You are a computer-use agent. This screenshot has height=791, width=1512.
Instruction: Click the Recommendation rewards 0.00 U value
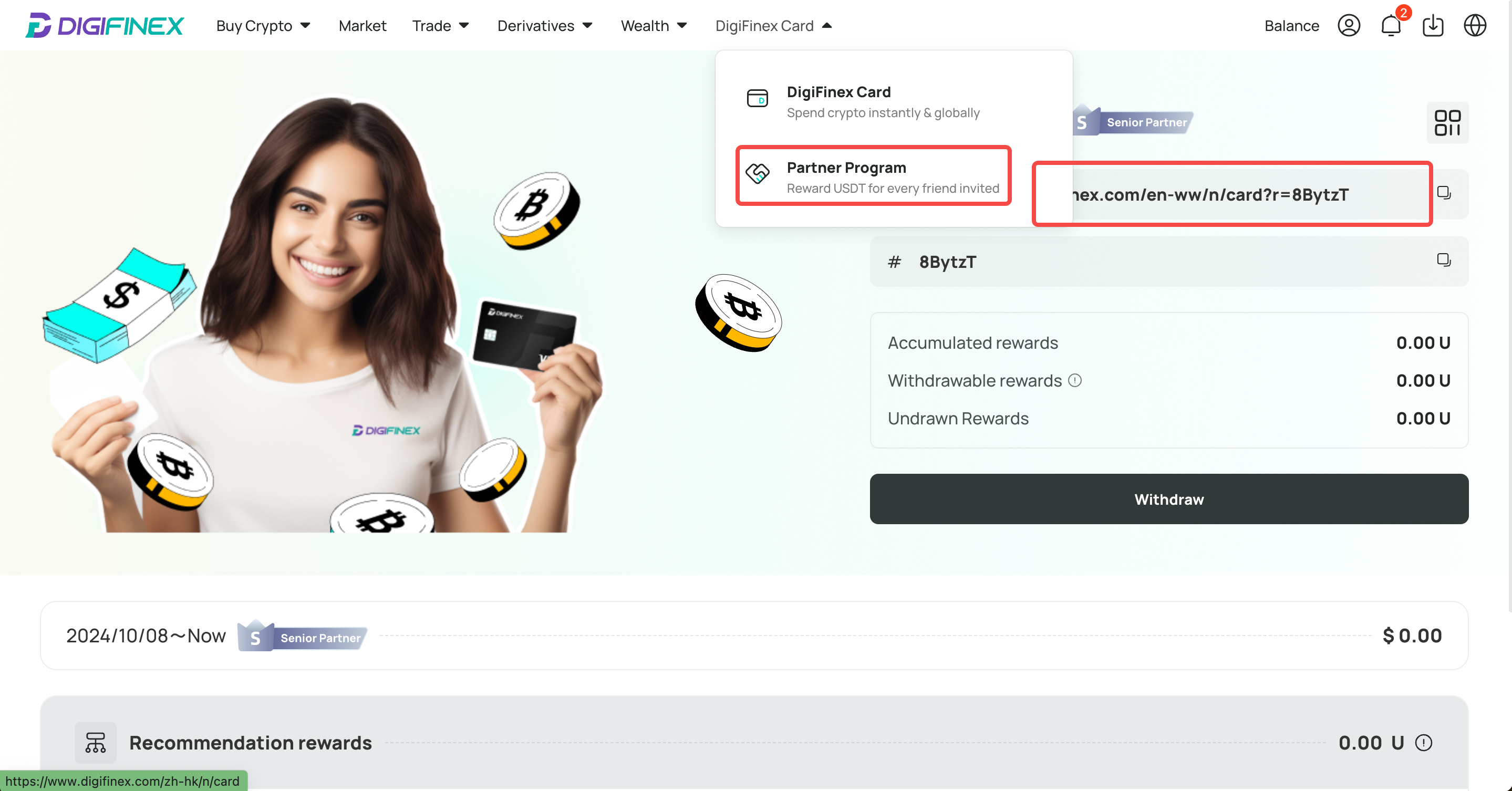[1371, 743]
